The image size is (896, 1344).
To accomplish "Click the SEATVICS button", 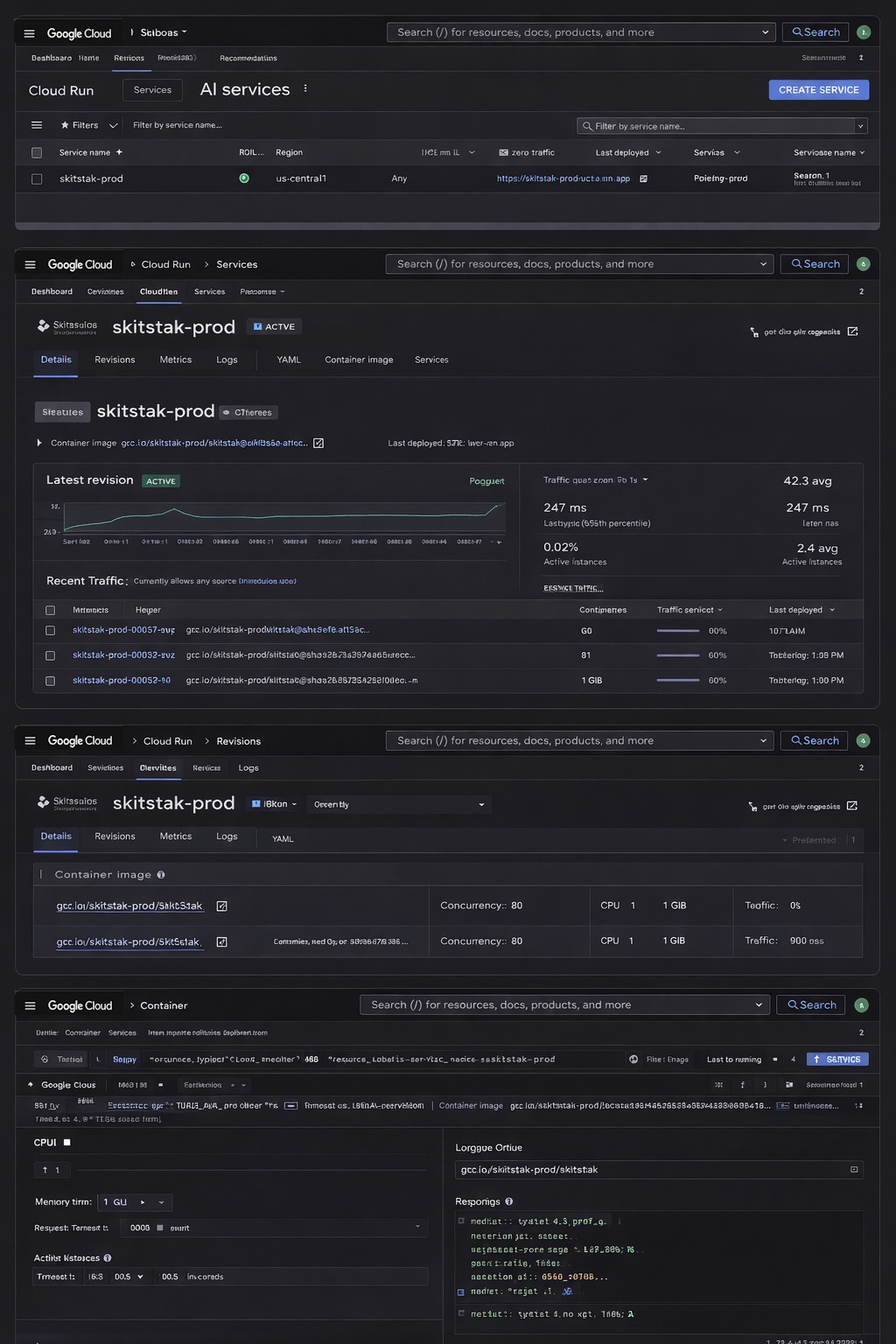I will pyautogui.click(x=837, y=1059).
